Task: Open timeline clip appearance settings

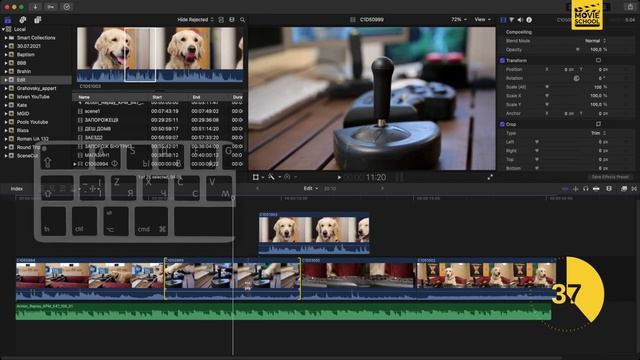Action: [x=609, y=189]
